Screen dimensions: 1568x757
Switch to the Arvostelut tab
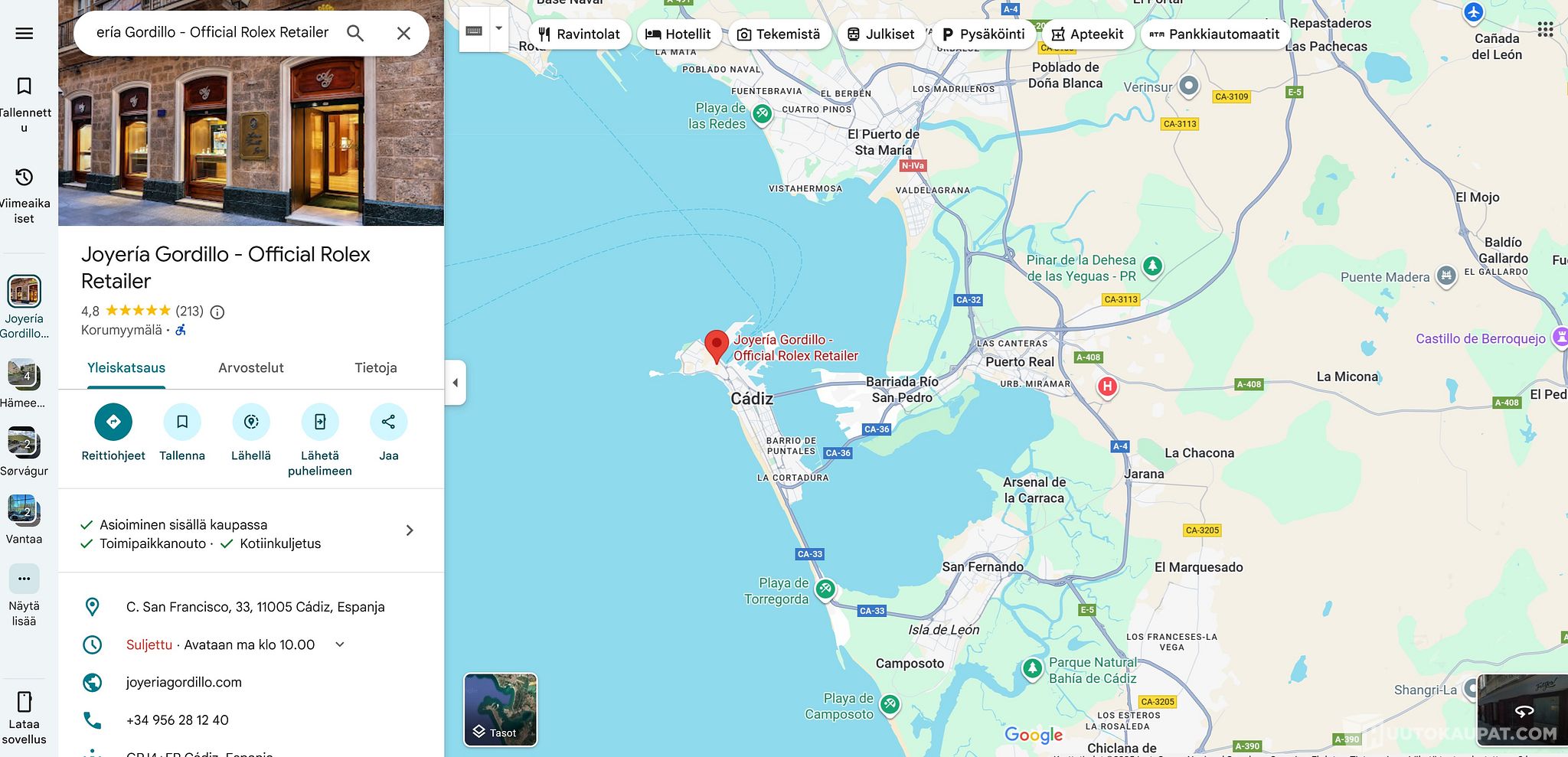[x=251, y=368]
